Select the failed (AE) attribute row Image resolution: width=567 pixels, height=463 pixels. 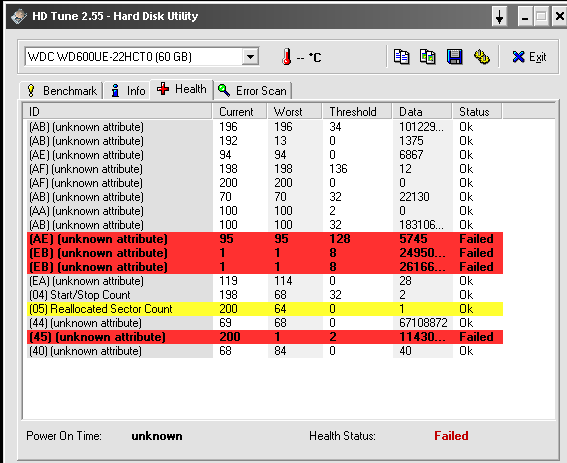(265, 239)
